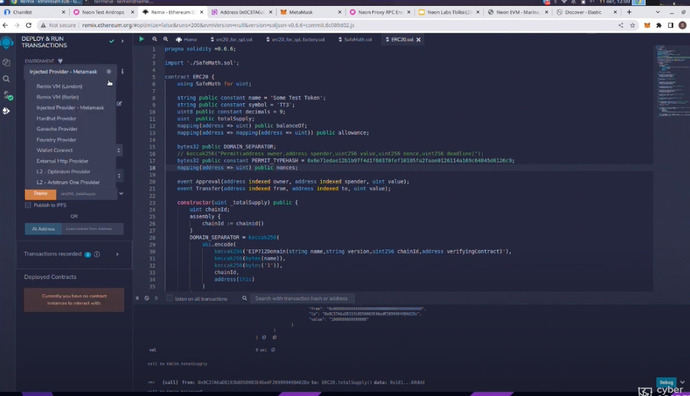
Task: Copy the 0 wei value icon
Action: [273, 350]
